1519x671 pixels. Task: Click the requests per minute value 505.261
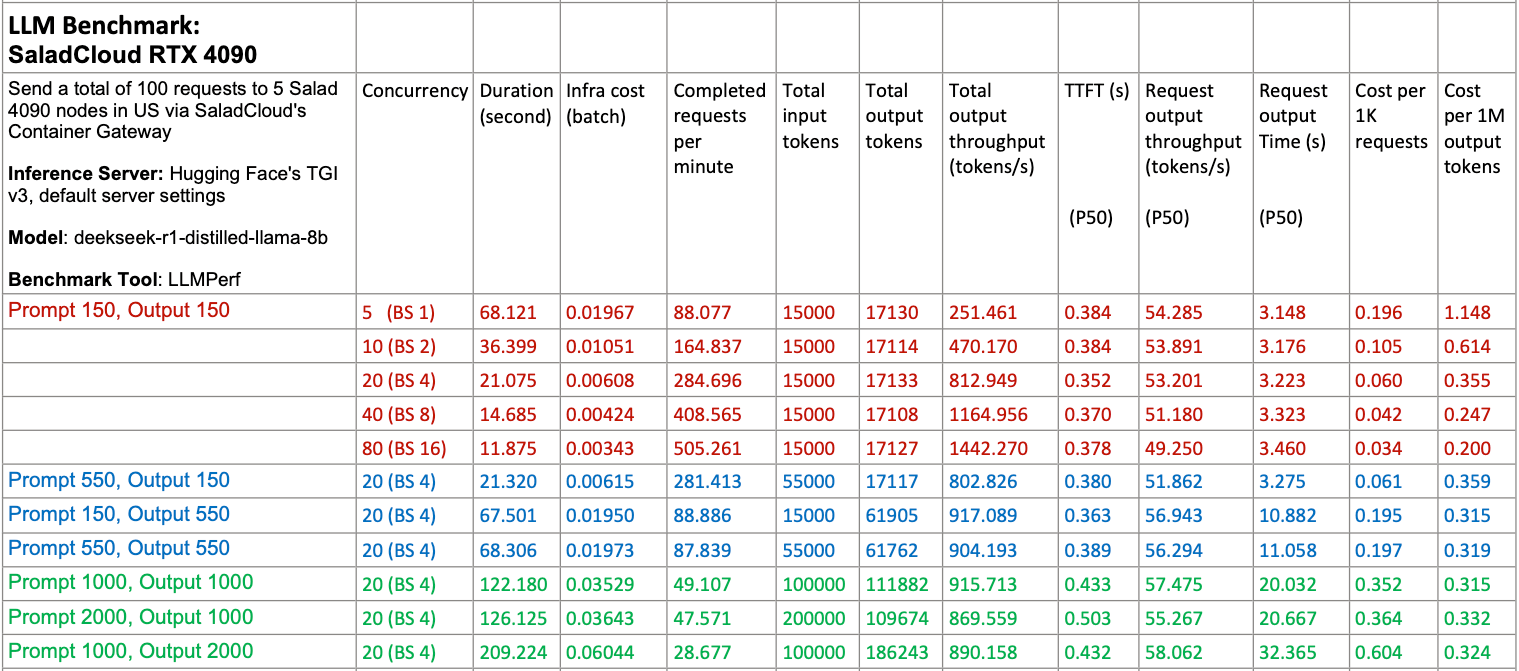(708, 449)
